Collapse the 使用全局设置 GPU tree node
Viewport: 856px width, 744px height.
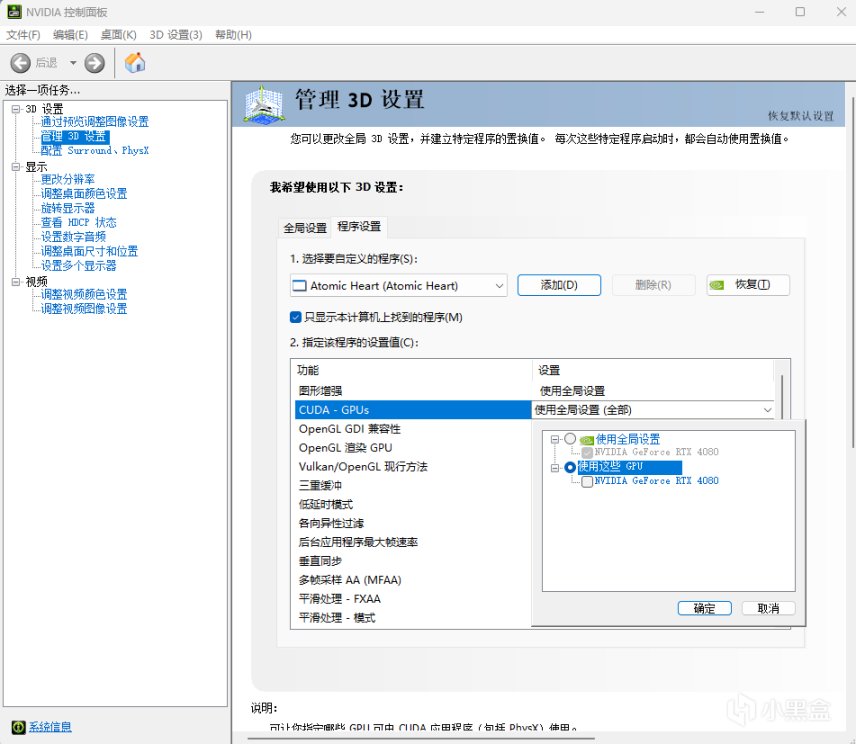[555, 439]
